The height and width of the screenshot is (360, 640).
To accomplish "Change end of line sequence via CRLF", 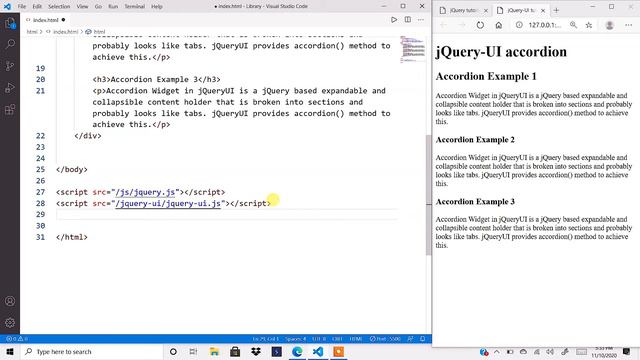I will 337,339.
